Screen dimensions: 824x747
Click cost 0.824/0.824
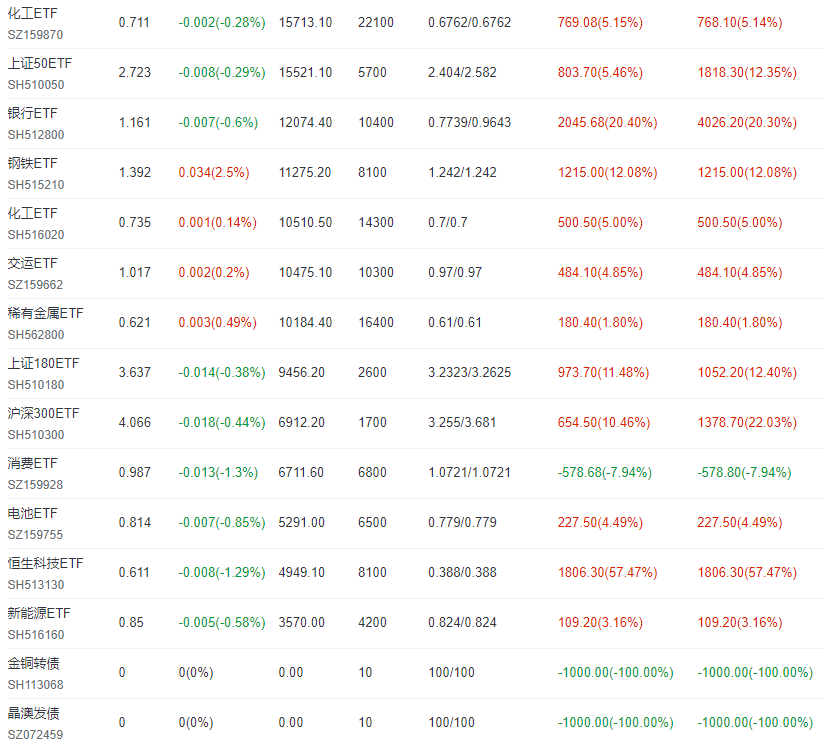pyautogui.click(x=462, y=622)
